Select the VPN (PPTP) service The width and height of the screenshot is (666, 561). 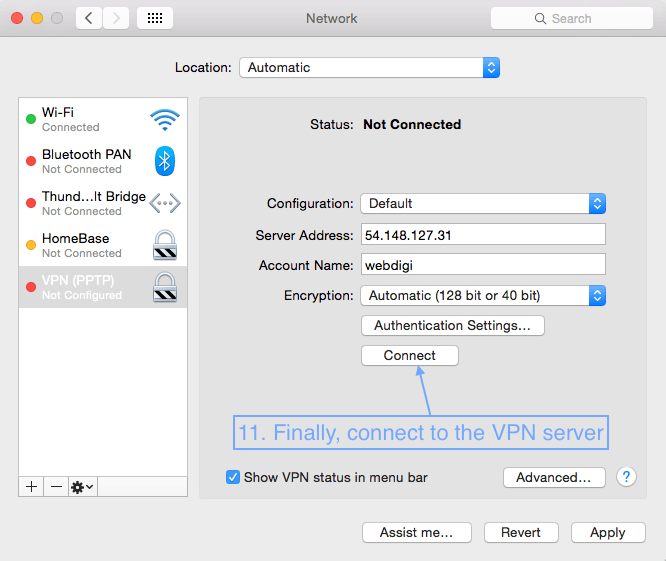click(103, 287)
